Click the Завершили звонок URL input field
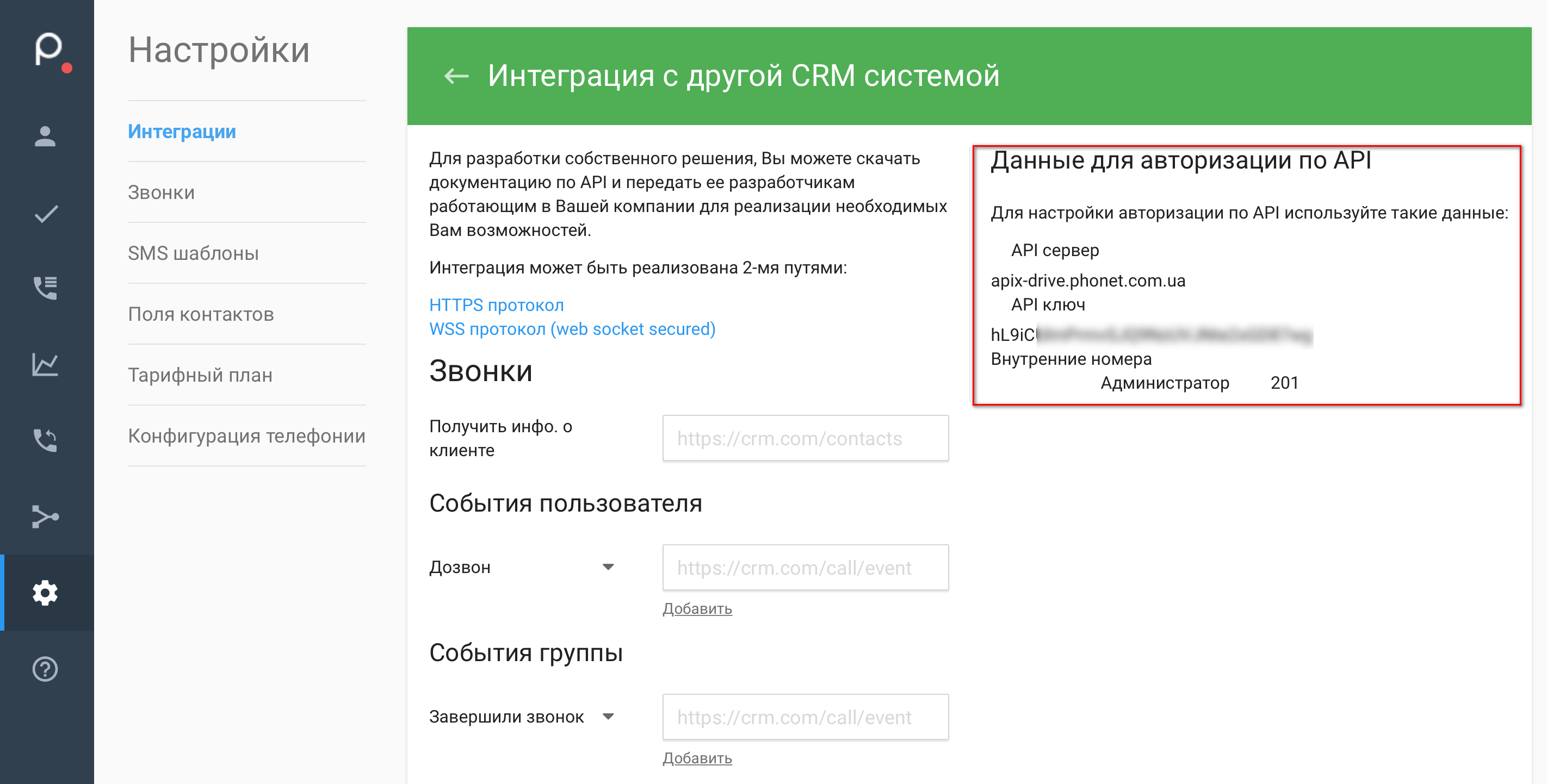Image resolution: width=1547 pixels, height=784 pixels. [806, 717]
